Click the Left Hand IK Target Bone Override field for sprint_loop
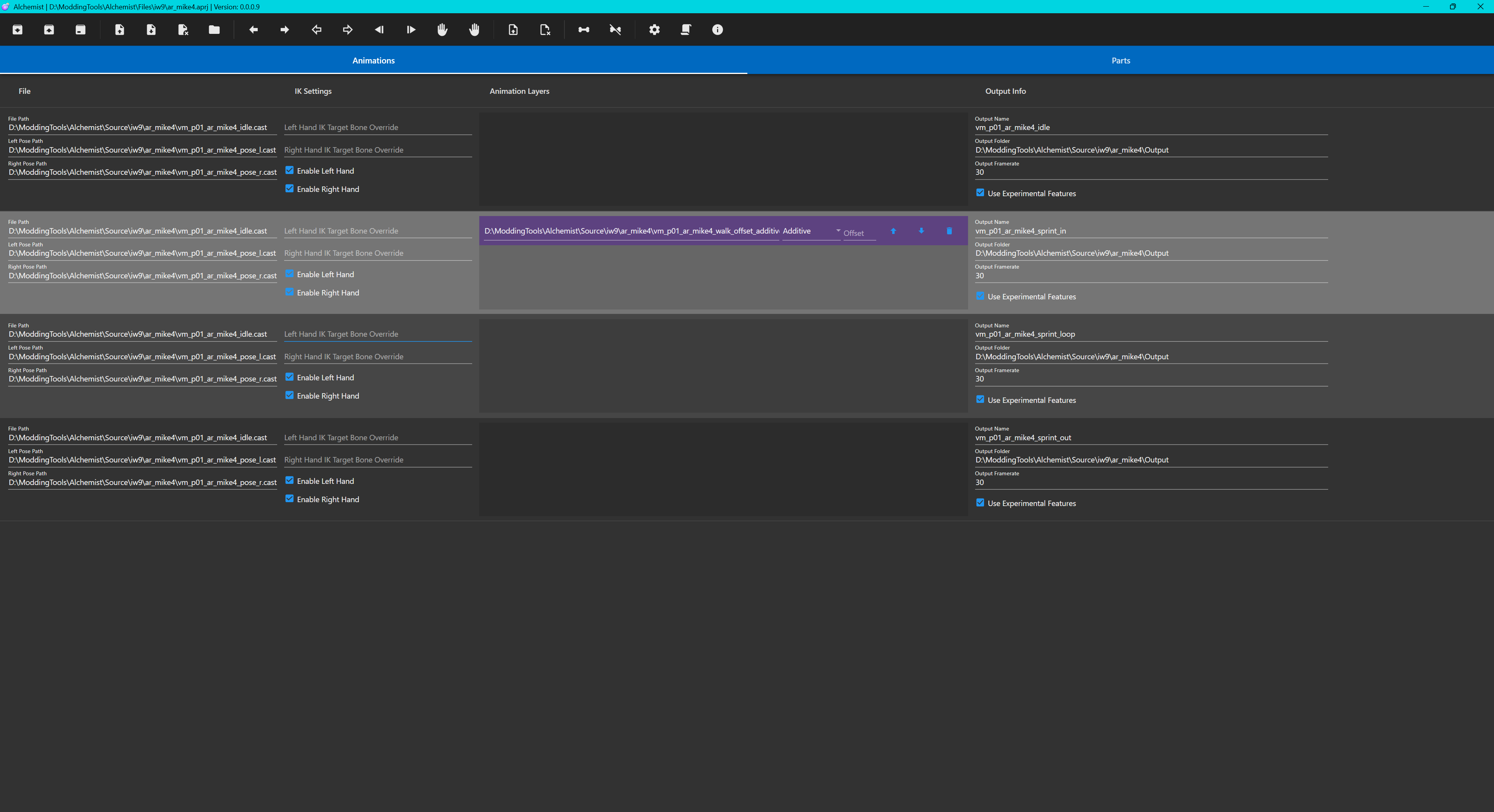Viewport: 1494px width, 812px height. point(378,334)
